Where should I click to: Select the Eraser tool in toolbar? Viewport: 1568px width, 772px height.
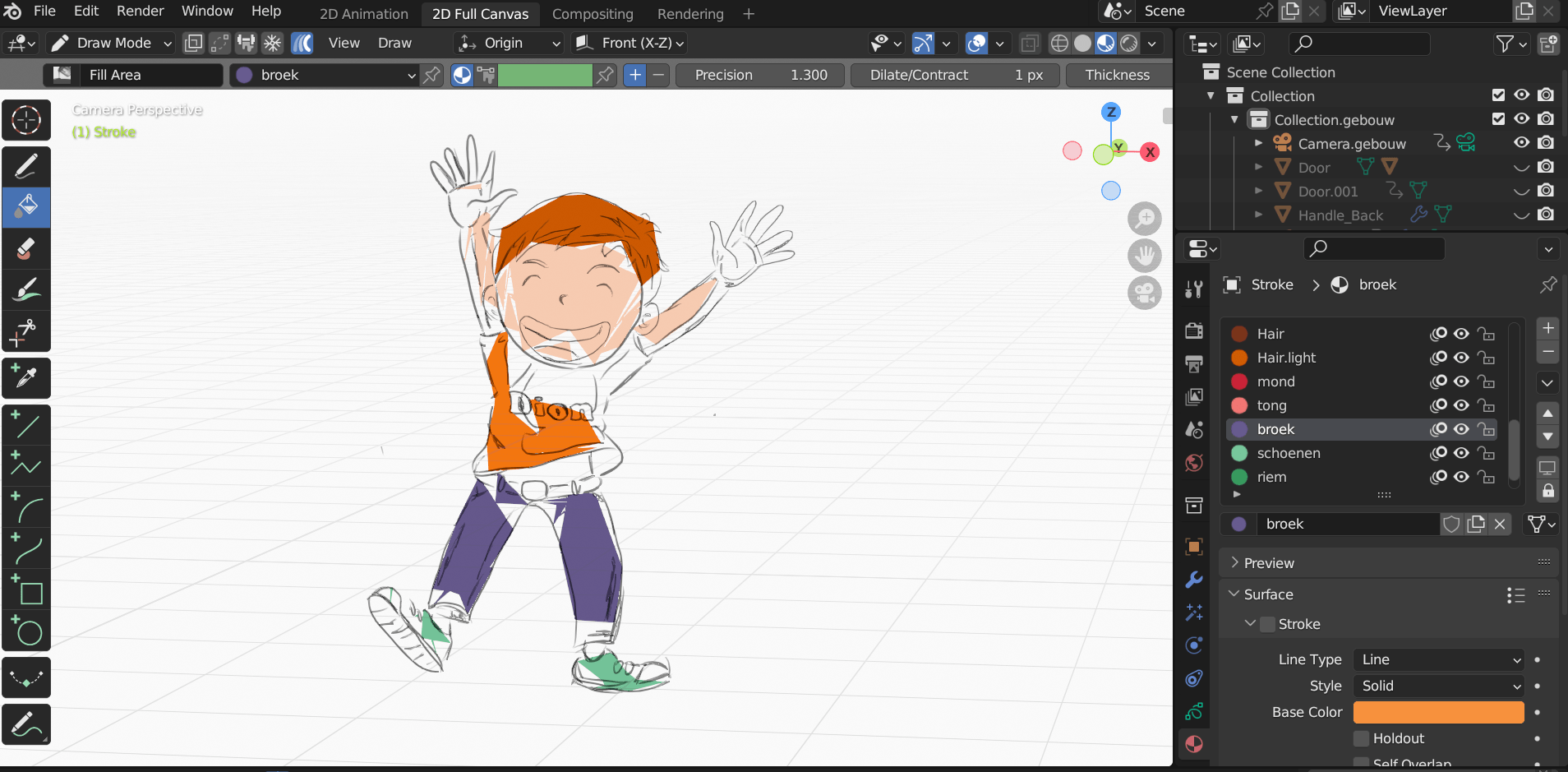pos(26,248)
